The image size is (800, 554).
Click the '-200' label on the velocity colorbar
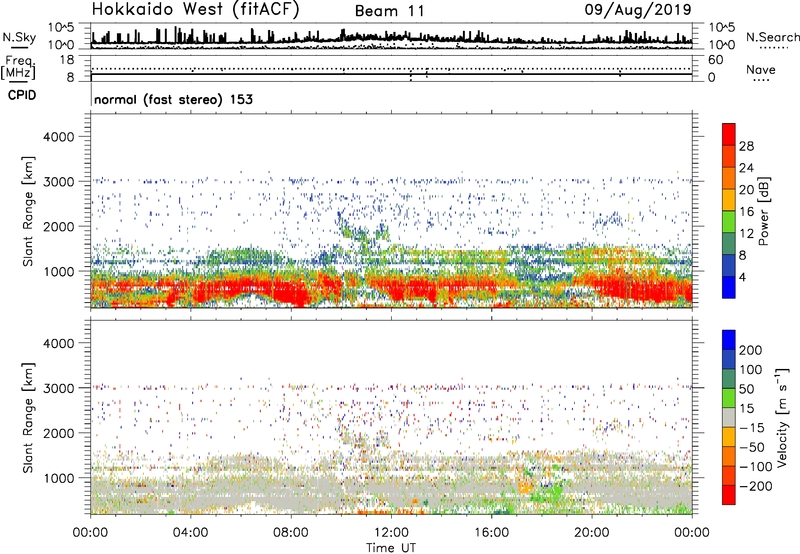(756, 486)
